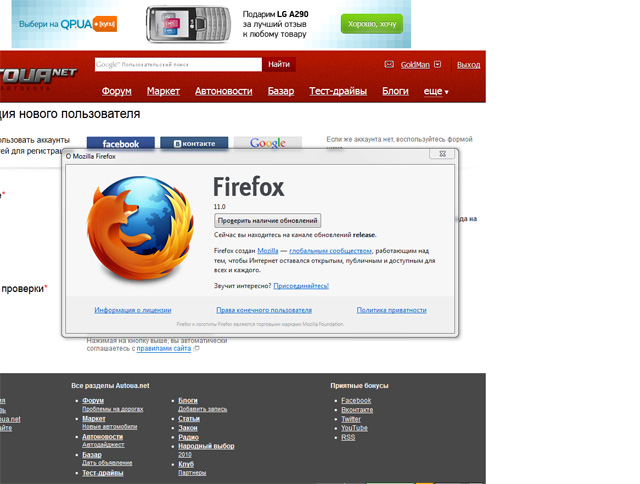This screenshot has height=484, width=640.
Task: Close the About Mozilla Firefox dialog
Action: tap(440, 155)
